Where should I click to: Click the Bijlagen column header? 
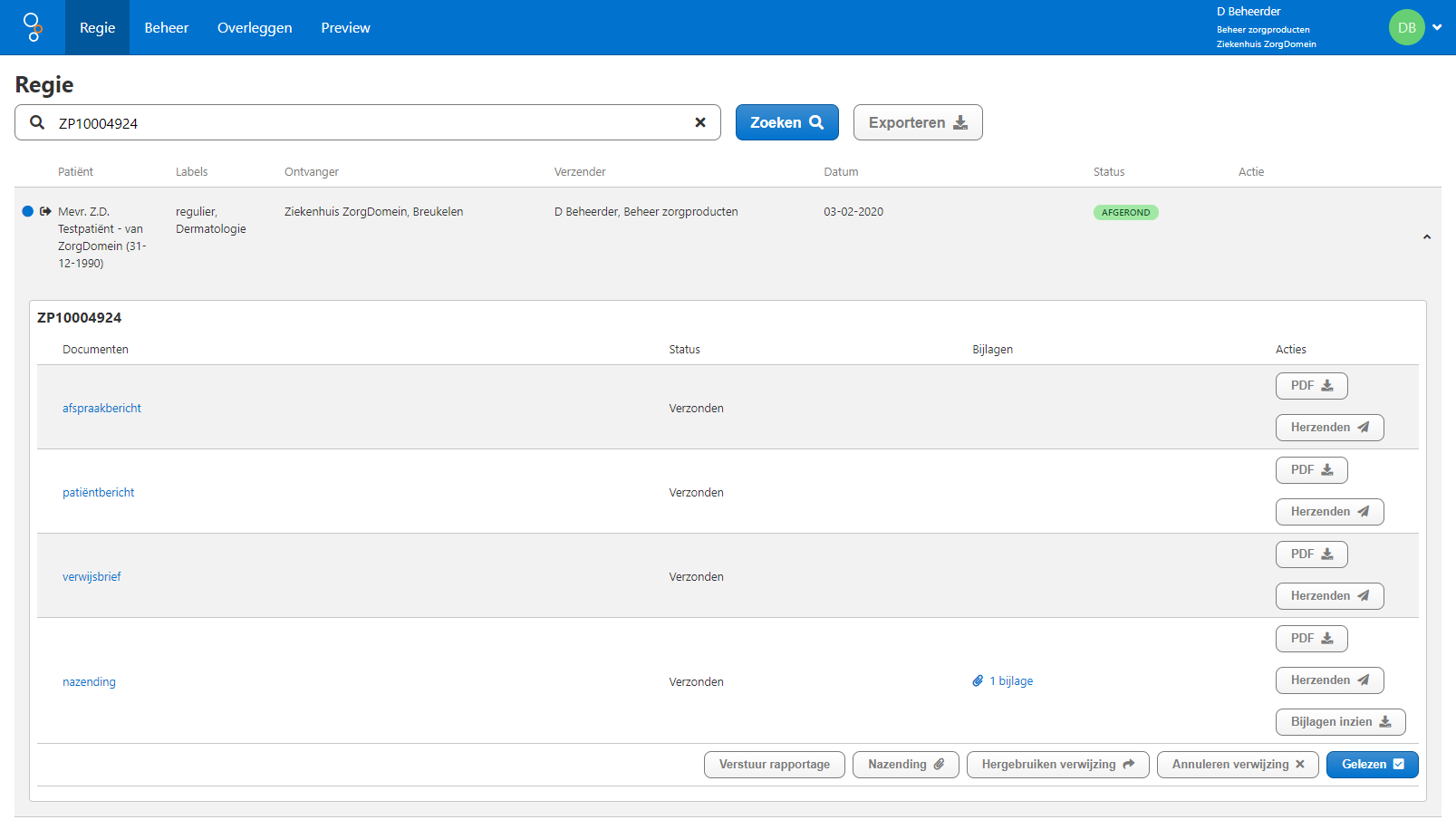(x=992, y=349)
